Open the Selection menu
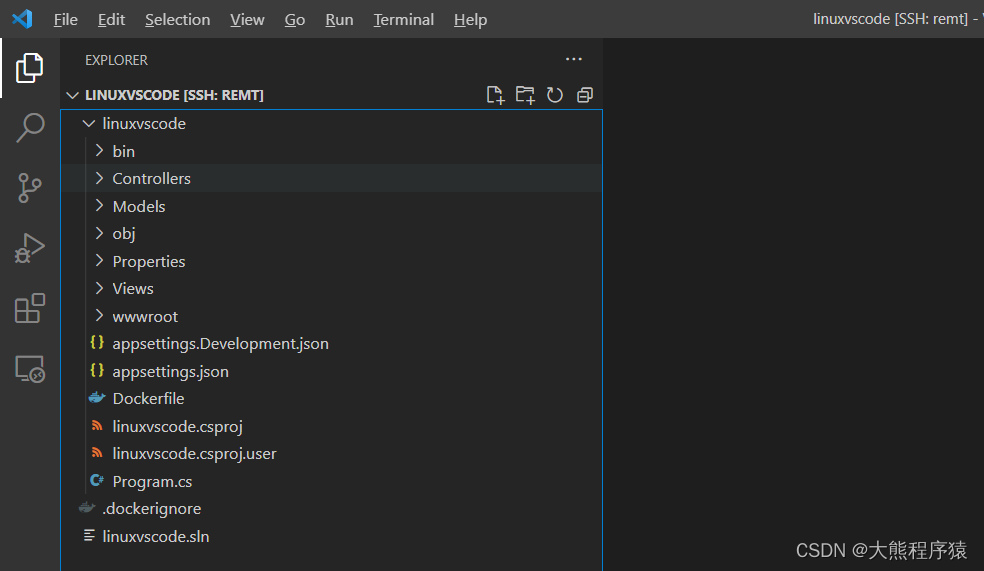984x571 pixels. 178,19
